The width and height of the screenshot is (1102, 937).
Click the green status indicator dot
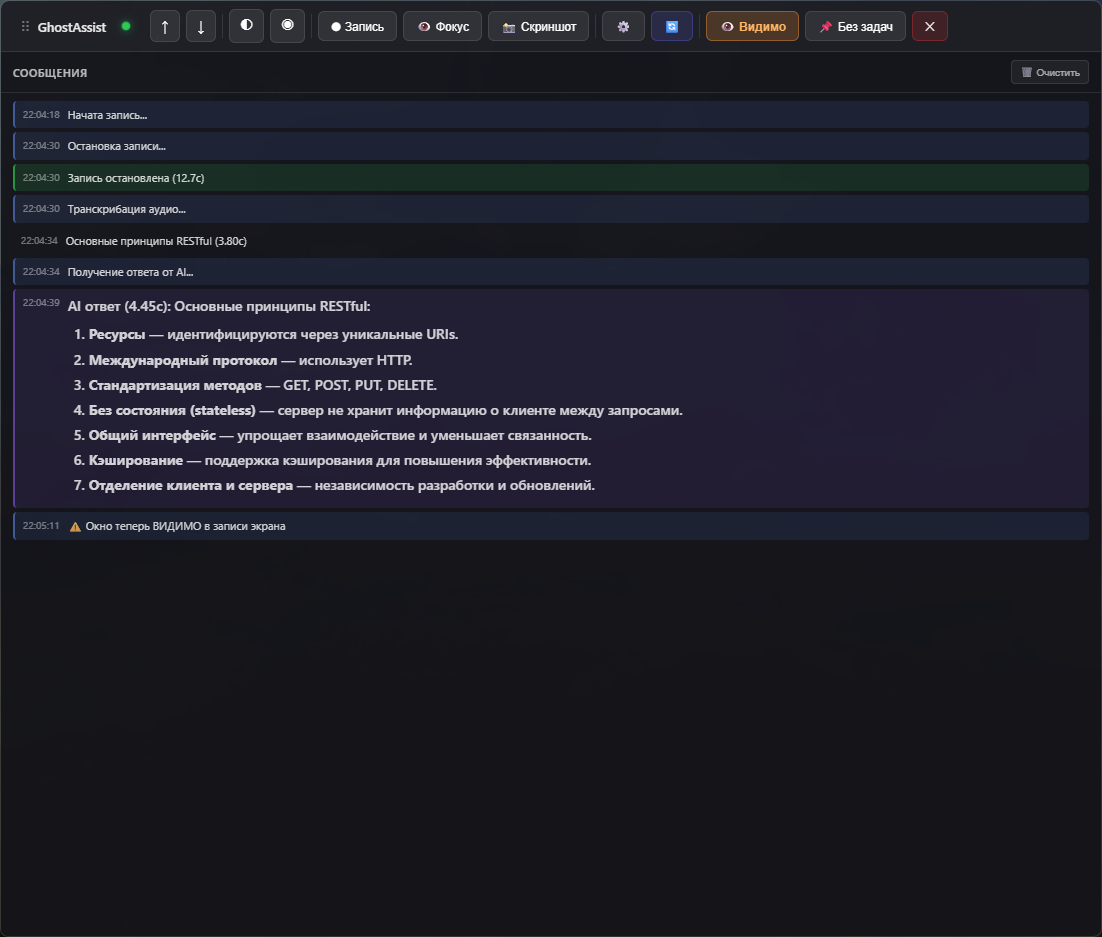click(126, 27)
